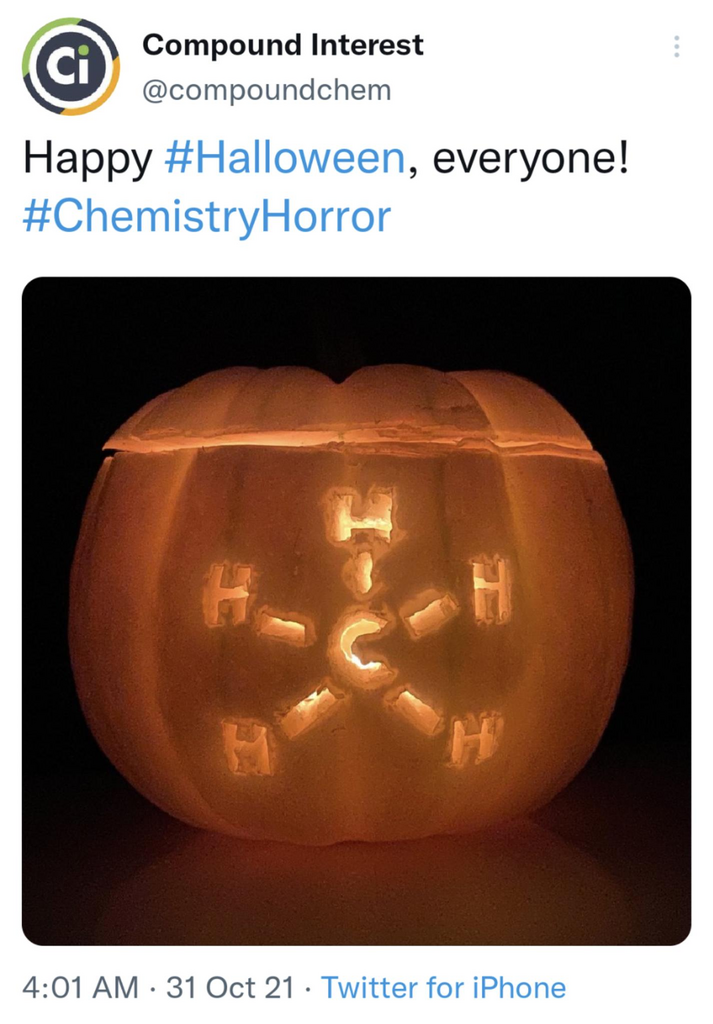
Task: Click the carved H at lower right of pumpkin
Action: 473,739
